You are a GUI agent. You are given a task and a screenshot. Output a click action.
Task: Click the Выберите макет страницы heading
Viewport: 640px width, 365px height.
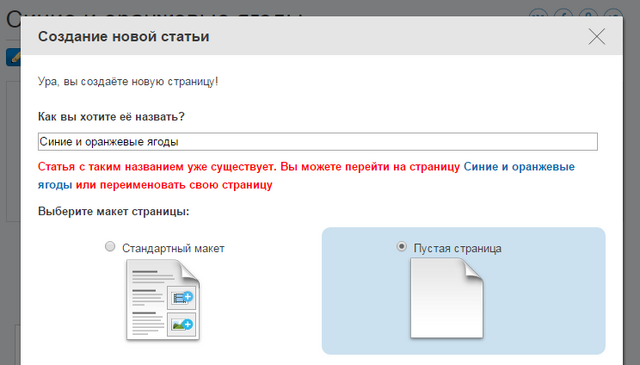[x=113, y=211]
